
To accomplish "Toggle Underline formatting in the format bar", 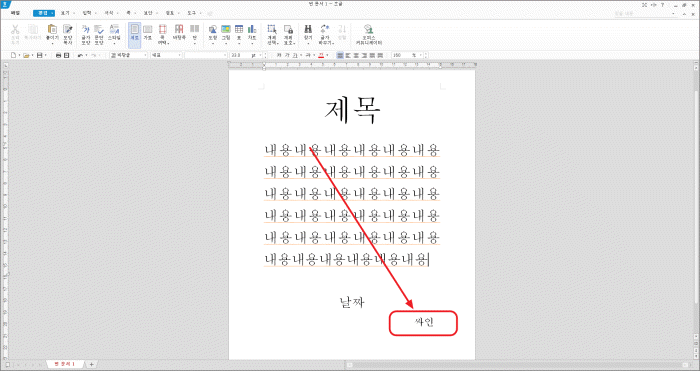I will point(295,55).
